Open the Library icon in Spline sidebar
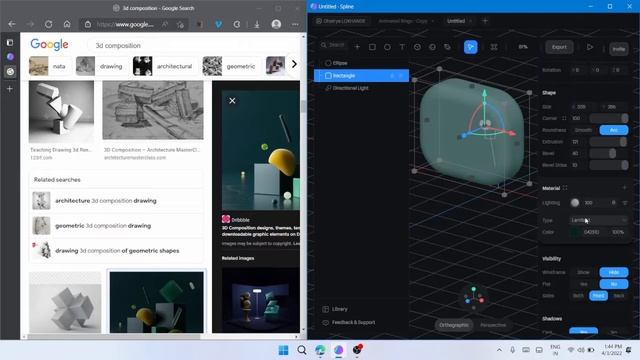 pos(325,309)
